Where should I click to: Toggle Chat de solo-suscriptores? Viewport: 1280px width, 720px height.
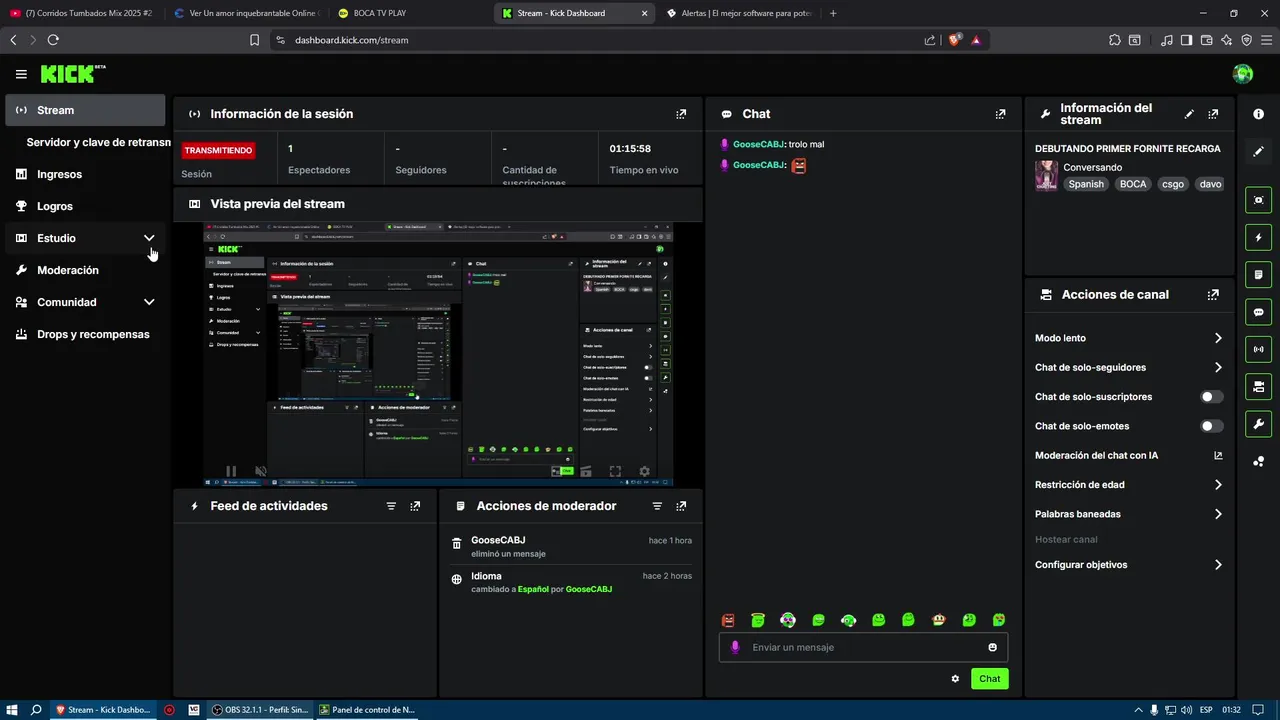tap(1211, 397)
